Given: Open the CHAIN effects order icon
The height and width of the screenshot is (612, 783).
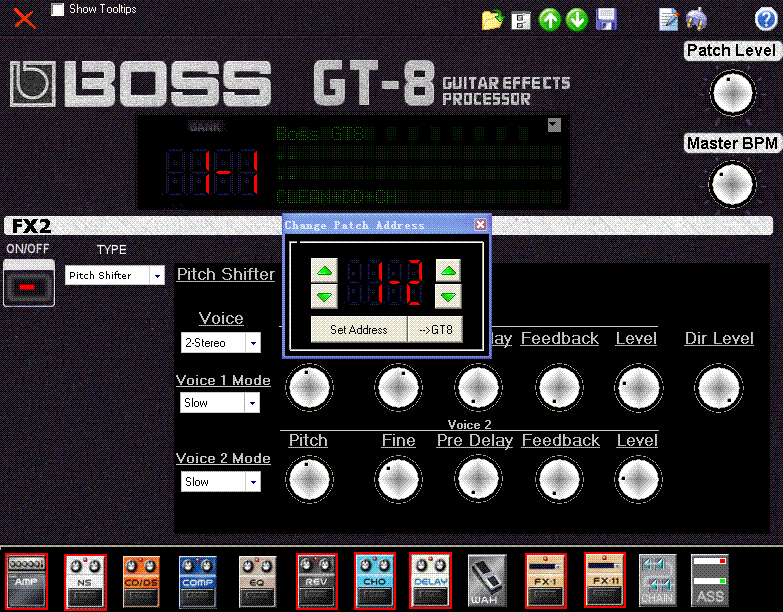Looking at the screenshot, I should [658, 581].
